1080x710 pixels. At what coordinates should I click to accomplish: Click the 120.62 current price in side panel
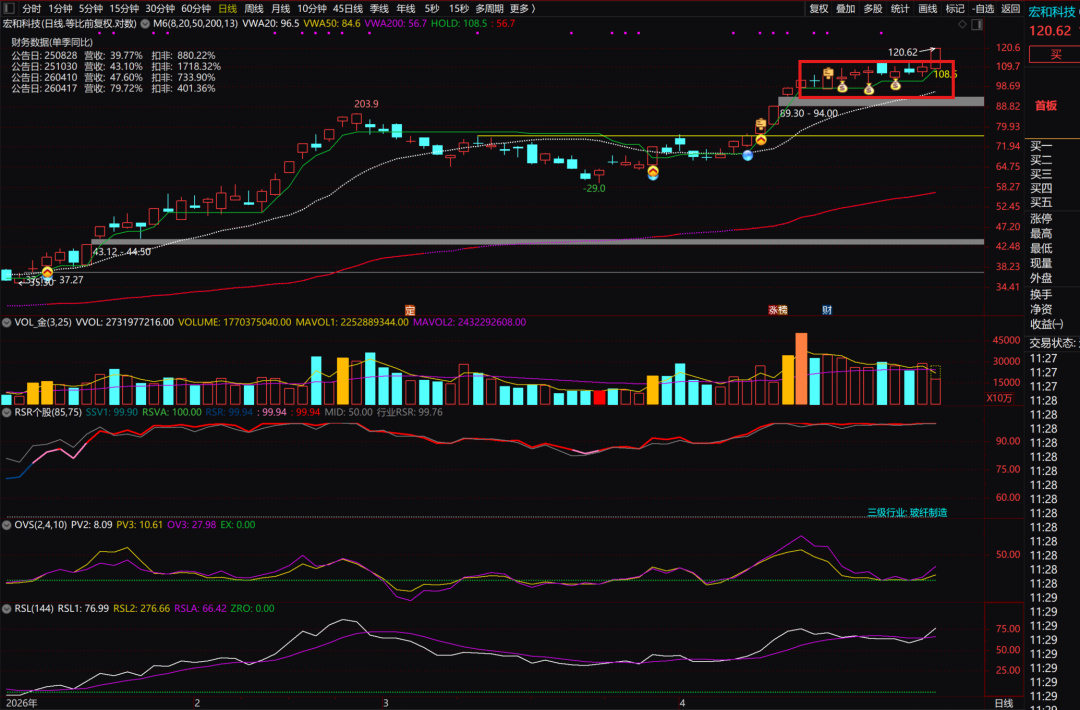coord(1050,31)
